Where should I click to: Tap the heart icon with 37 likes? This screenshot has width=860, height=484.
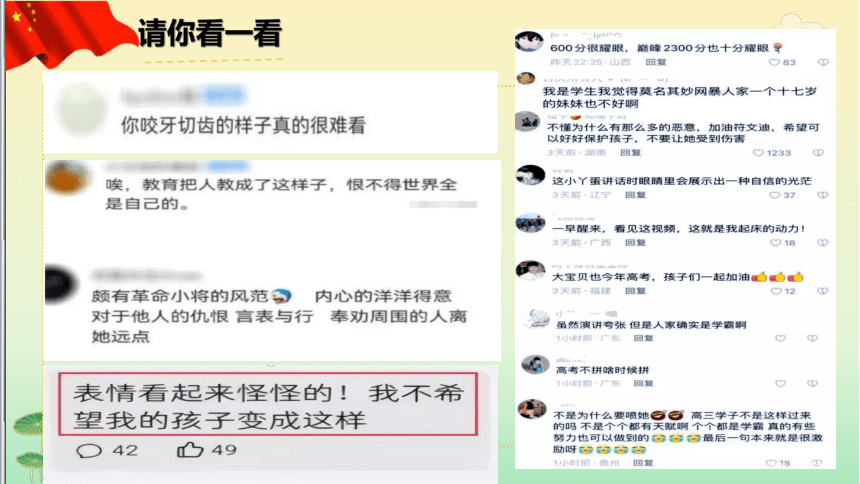[774, 195]
